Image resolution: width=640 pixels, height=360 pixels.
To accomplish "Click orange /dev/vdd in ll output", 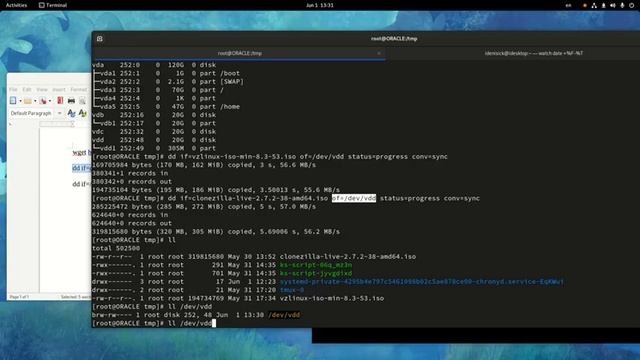I will pos(284,315).
